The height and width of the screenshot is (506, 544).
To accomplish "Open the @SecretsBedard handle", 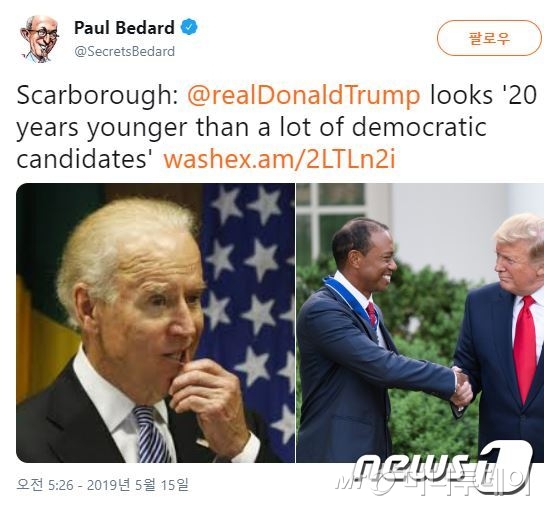I will (125, 52).
